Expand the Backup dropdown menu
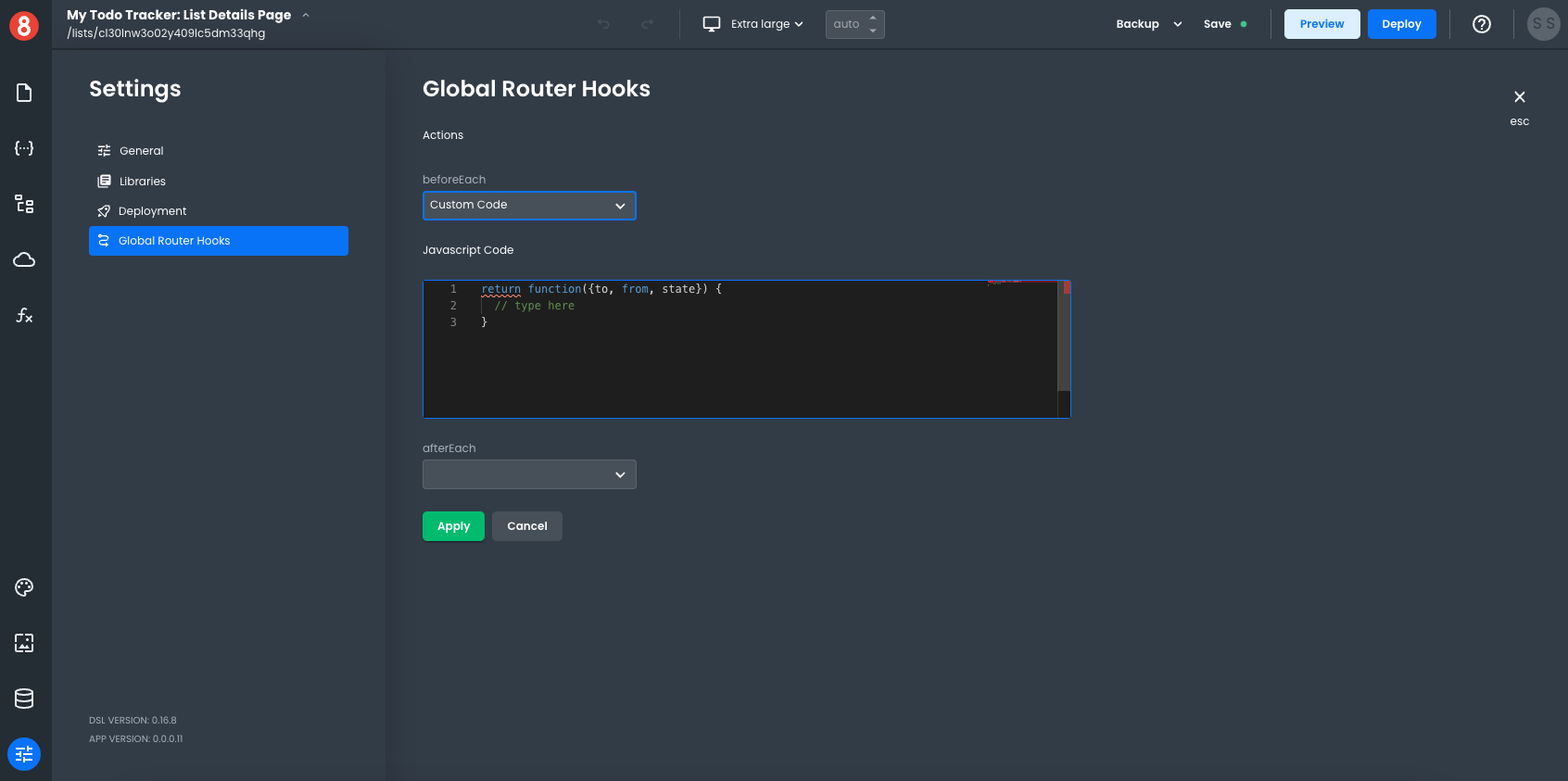 (x=1149, y=24)
